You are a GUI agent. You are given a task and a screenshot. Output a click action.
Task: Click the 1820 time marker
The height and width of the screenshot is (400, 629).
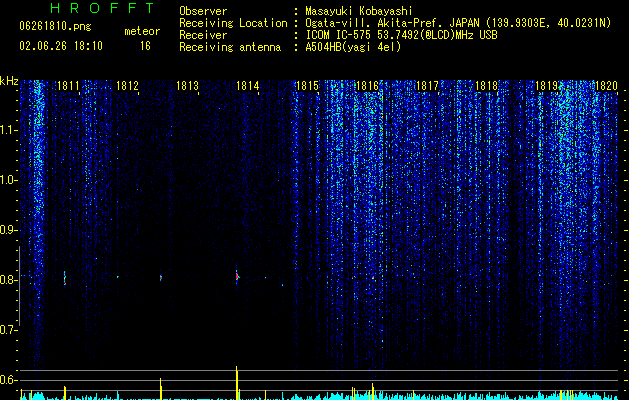[606, 86]
